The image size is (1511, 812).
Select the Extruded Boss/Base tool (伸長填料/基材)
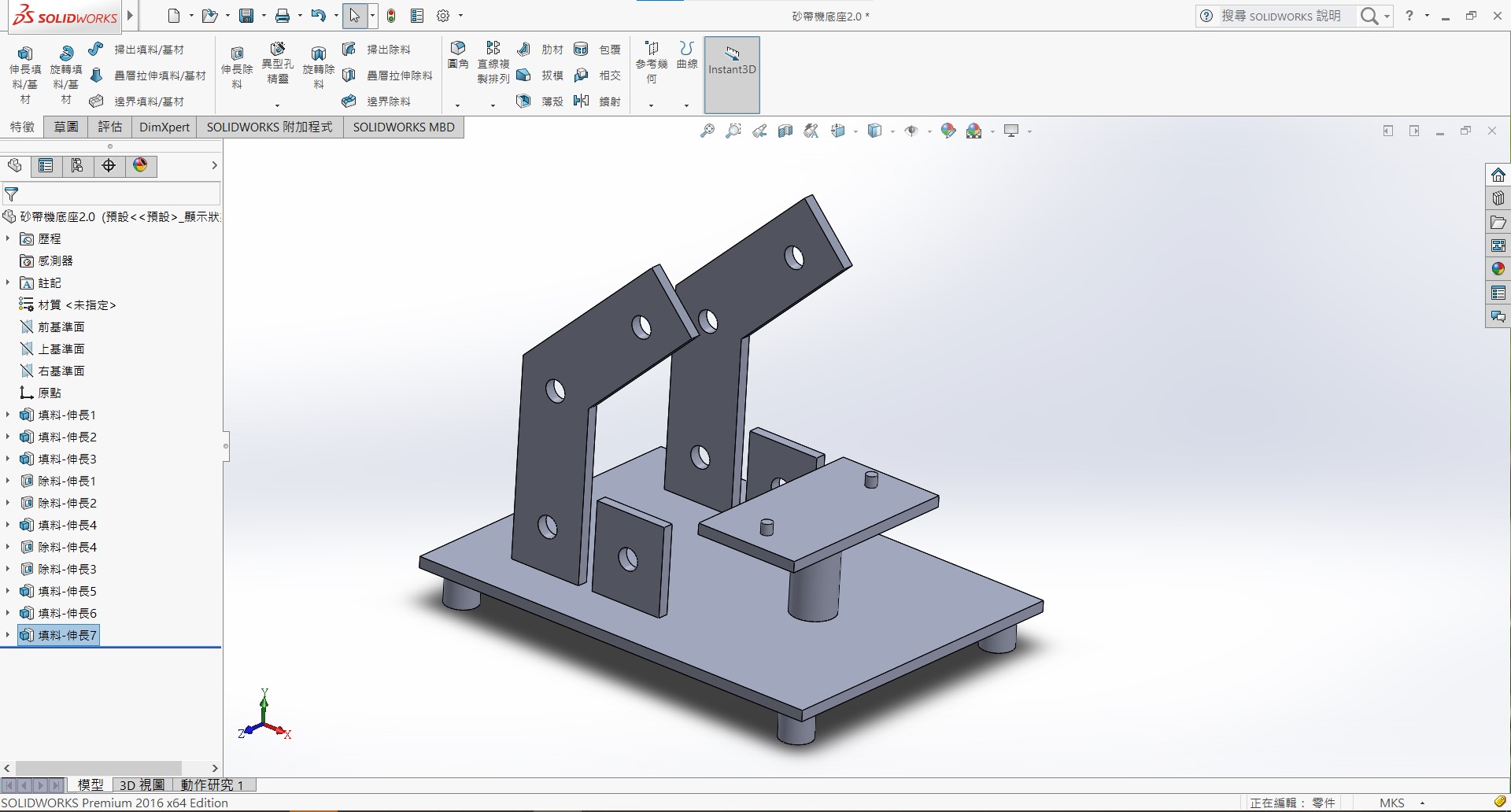(x=25, y=74)
